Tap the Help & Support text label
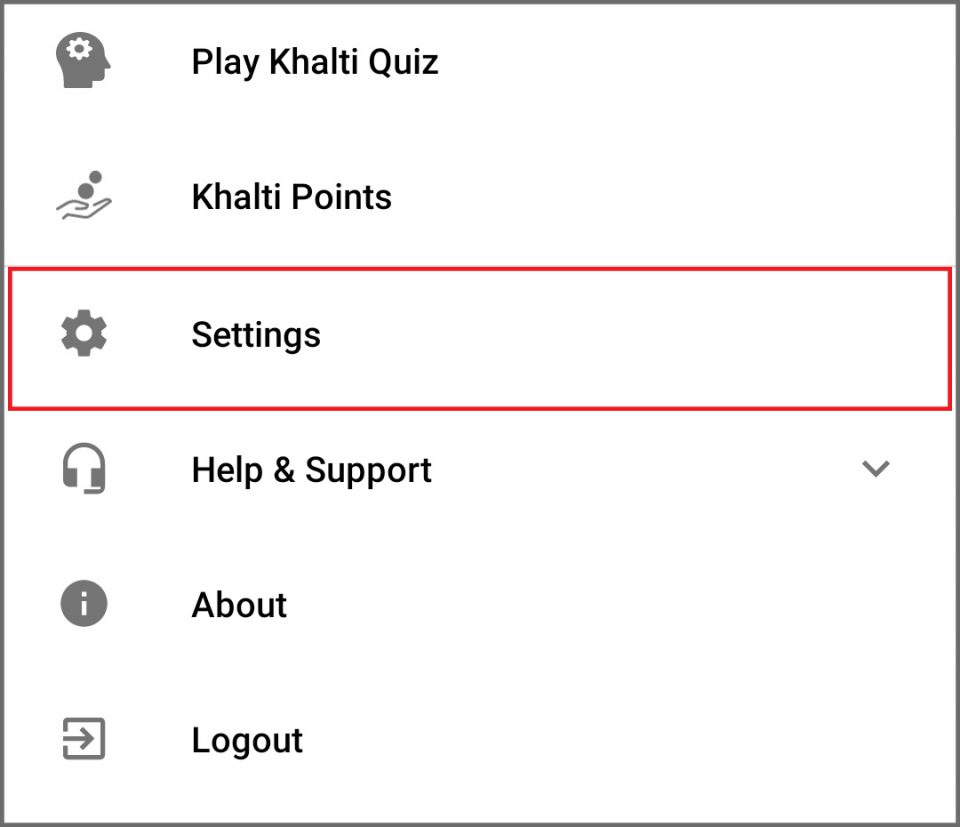This screenshot has height=827, width=960. (x=311, y=469)
